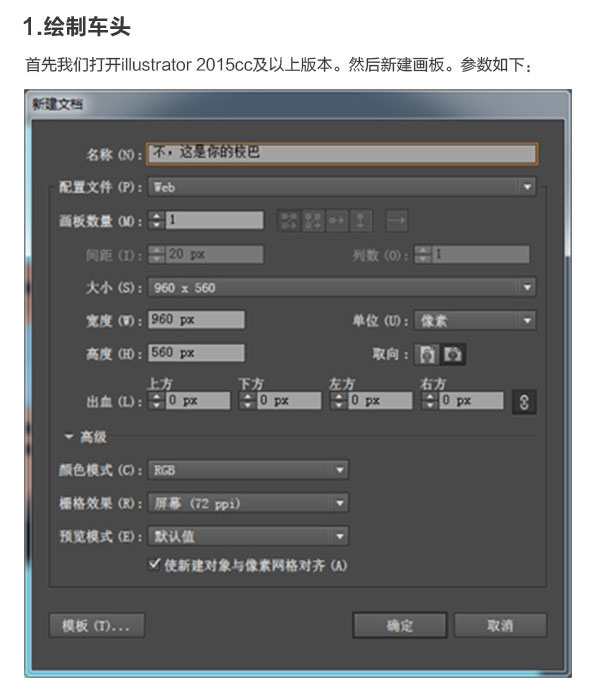600x683 pixels.
Task: Click the 上方 top bleed stepper
Action: [x=156, y=400]
